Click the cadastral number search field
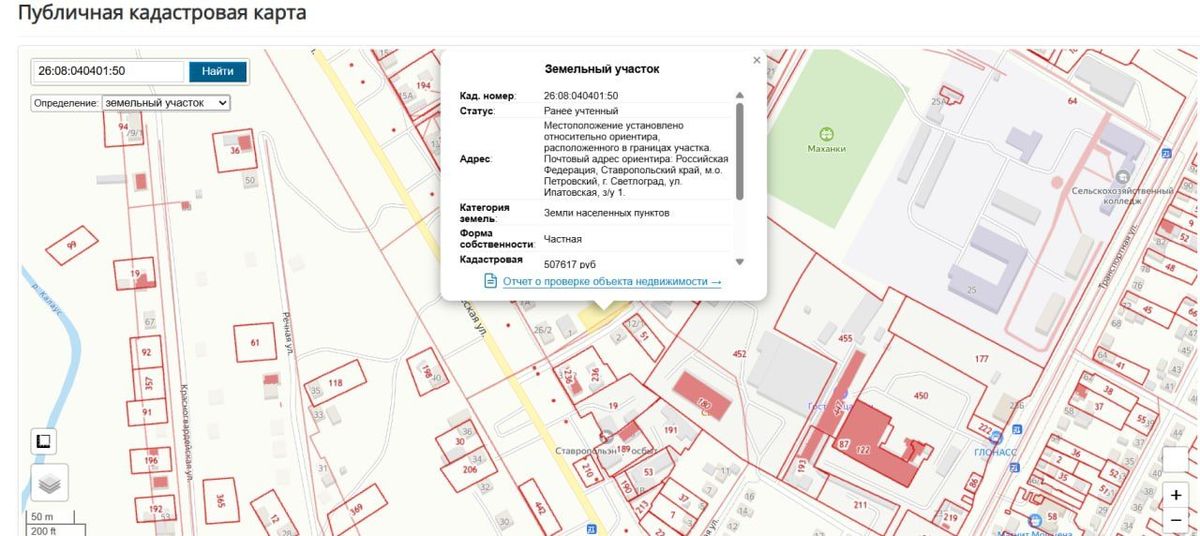This screenshot has width=1200, height=536. pyautogui.click(x=108, y=72)
